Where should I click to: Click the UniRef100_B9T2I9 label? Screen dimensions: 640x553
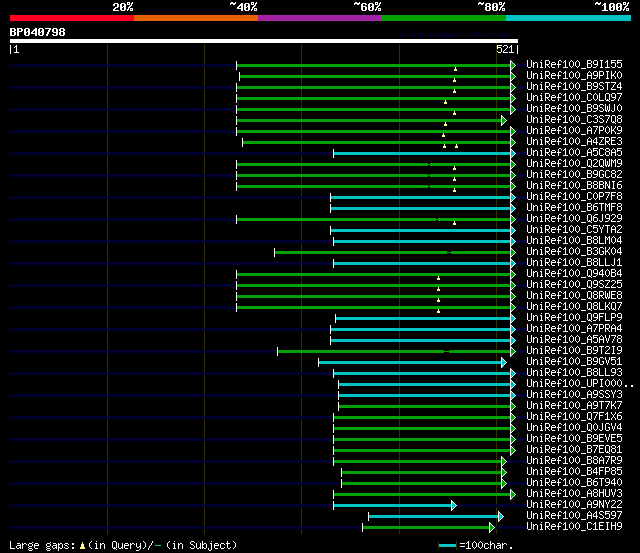(574, 351)
